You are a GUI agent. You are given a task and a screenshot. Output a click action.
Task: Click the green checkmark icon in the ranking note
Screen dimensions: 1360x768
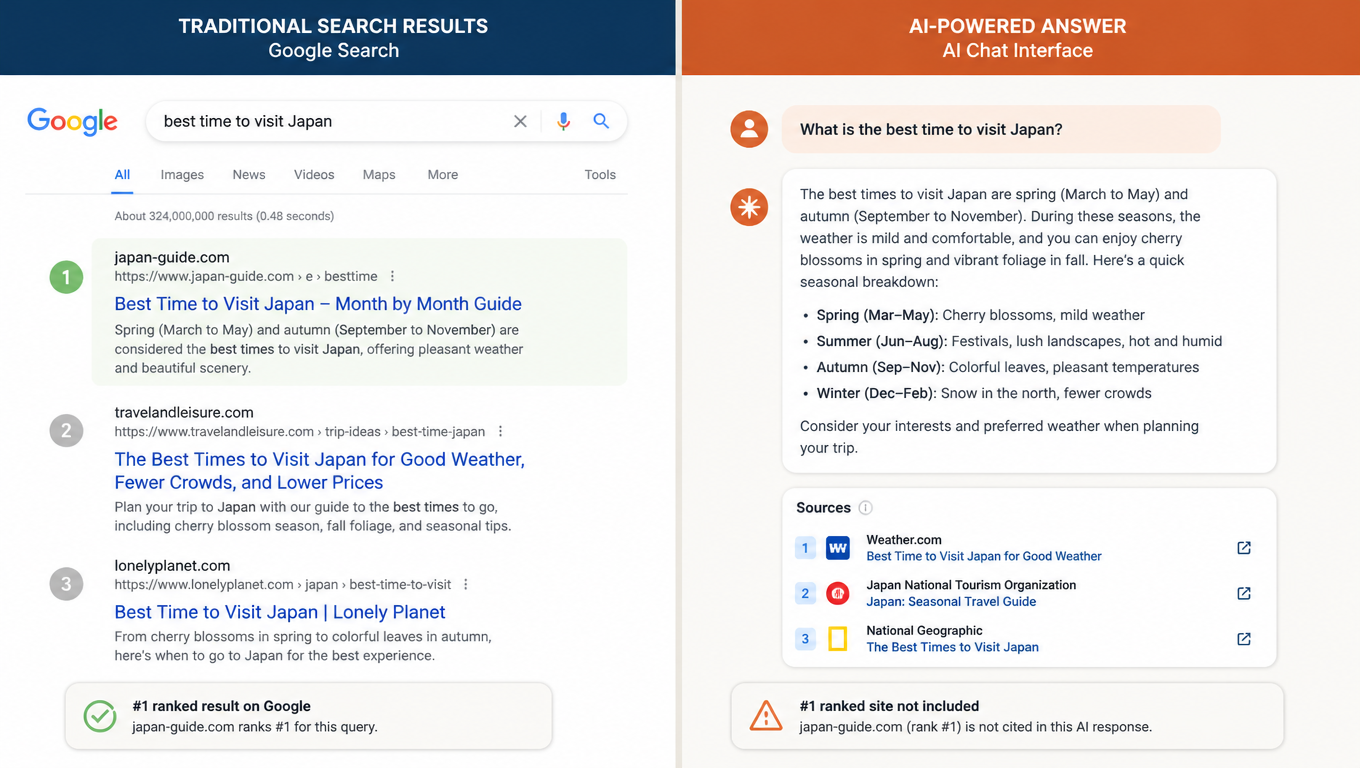[100, 716]
